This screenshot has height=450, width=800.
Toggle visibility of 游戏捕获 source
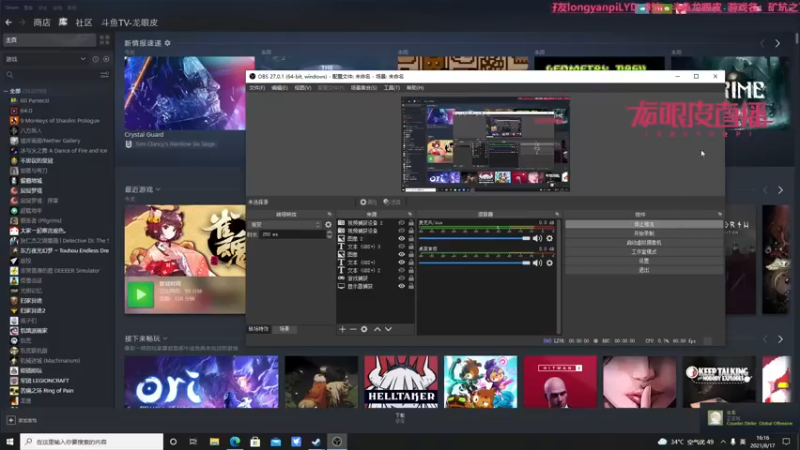click(x=402, y=278)
